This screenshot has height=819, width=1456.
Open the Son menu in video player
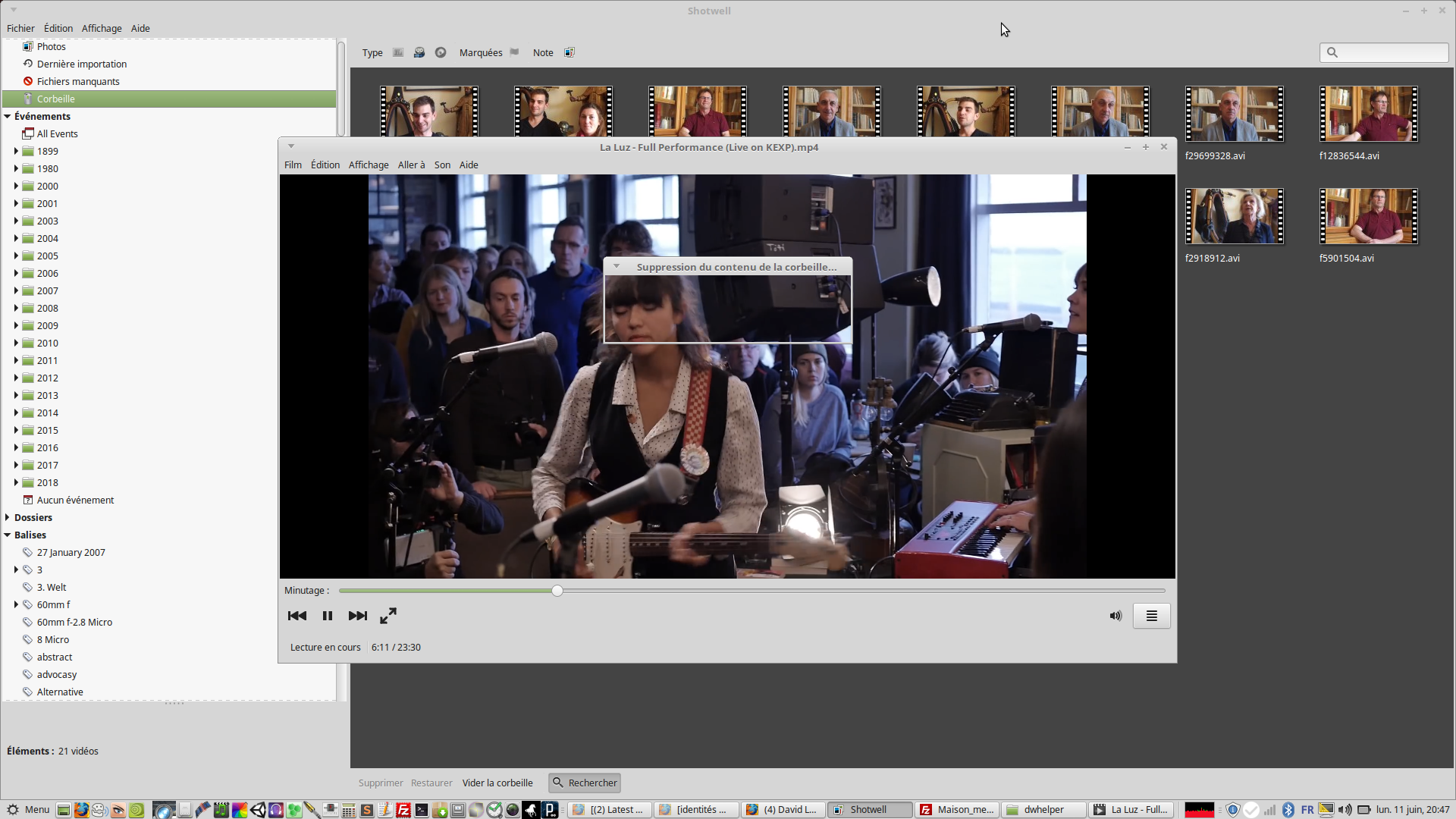click(x=442, y=165)
